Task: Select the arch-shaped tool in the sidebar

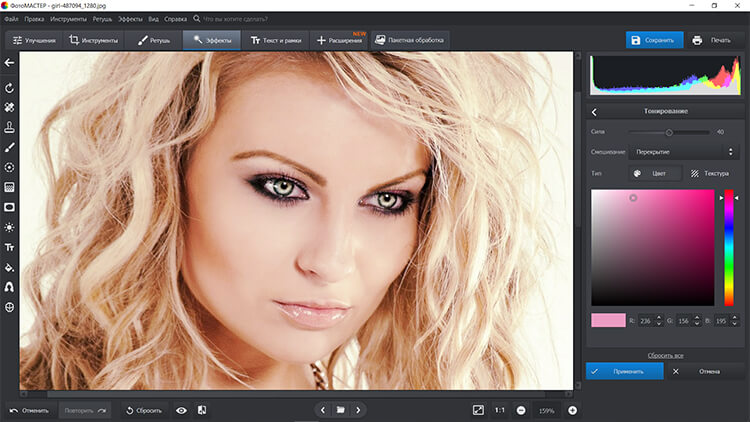Action: 9,287
